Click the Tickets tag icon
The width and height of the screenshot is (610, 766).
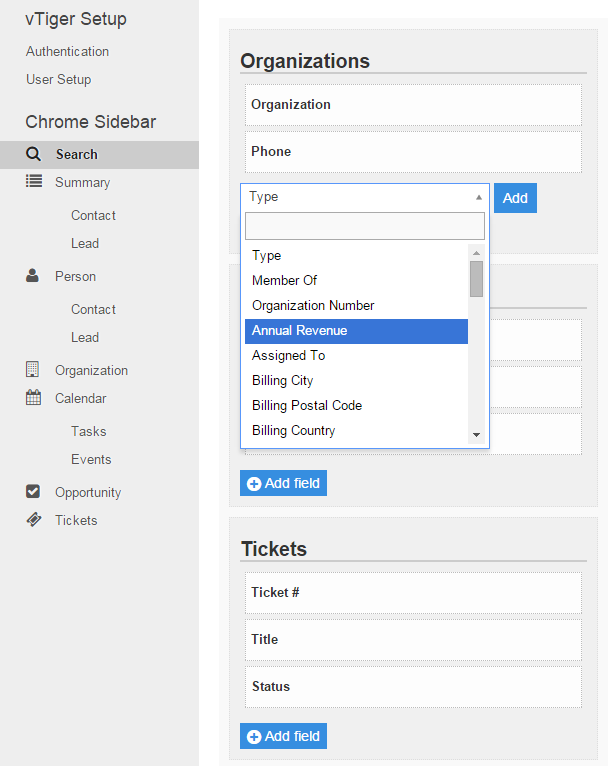coord(34,519)
